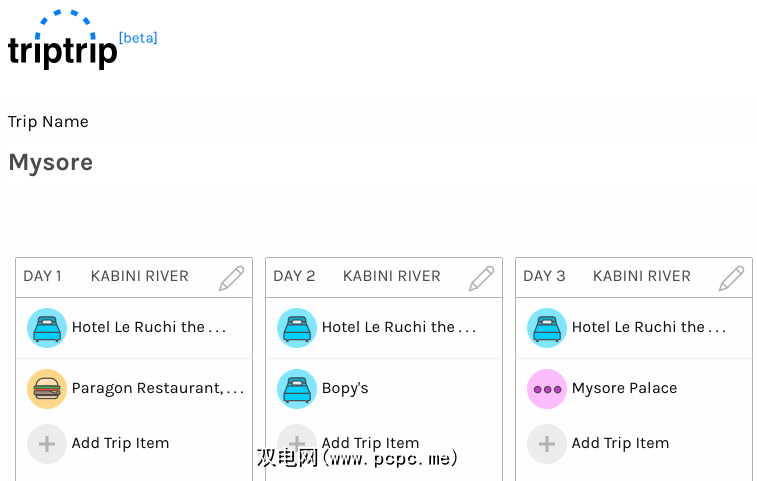757x481 pixels.
Task: Open the triptrip logo homepage
Action: pos(62,45)
